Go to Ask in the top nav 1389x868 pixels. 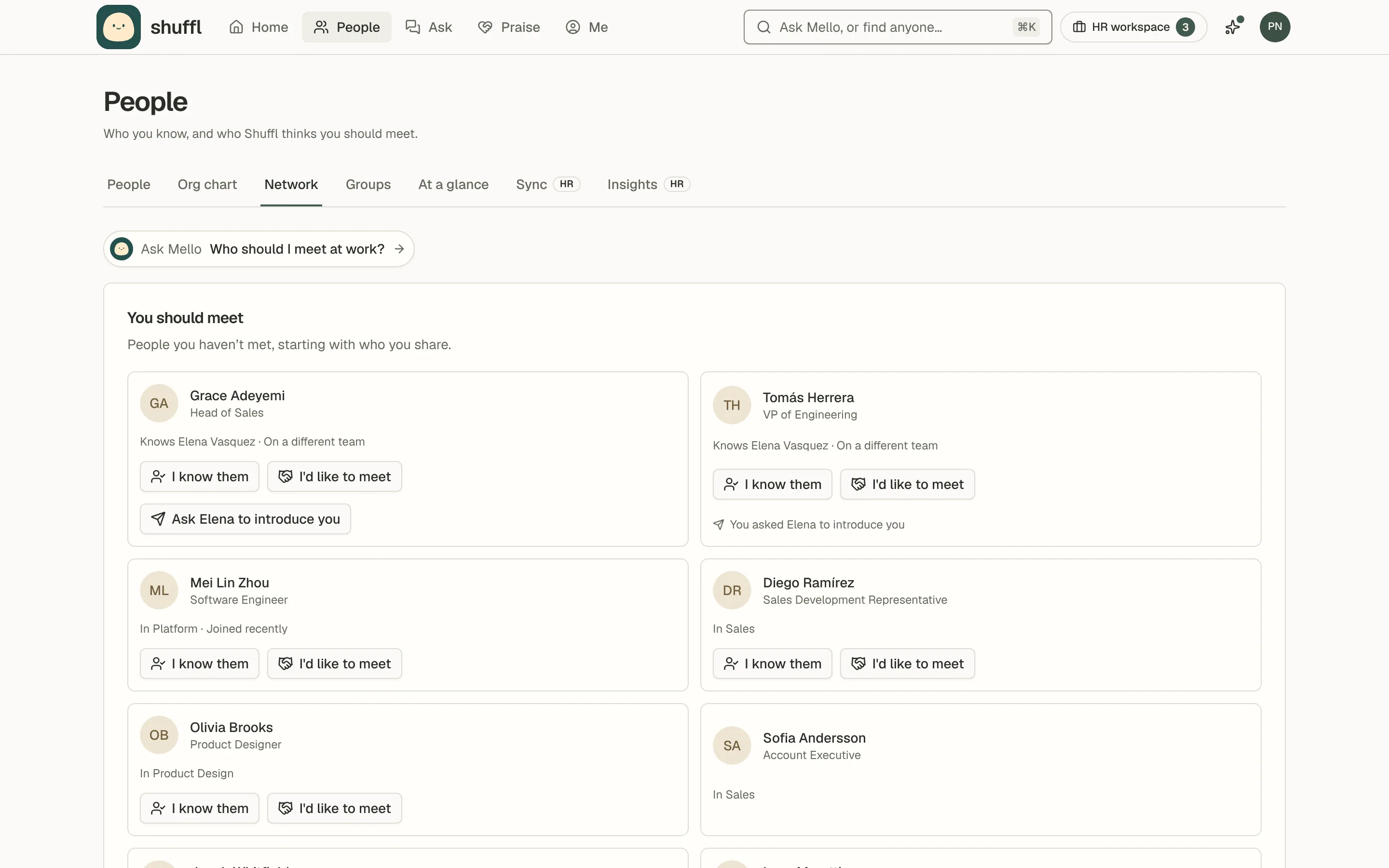tap(429, 27)
